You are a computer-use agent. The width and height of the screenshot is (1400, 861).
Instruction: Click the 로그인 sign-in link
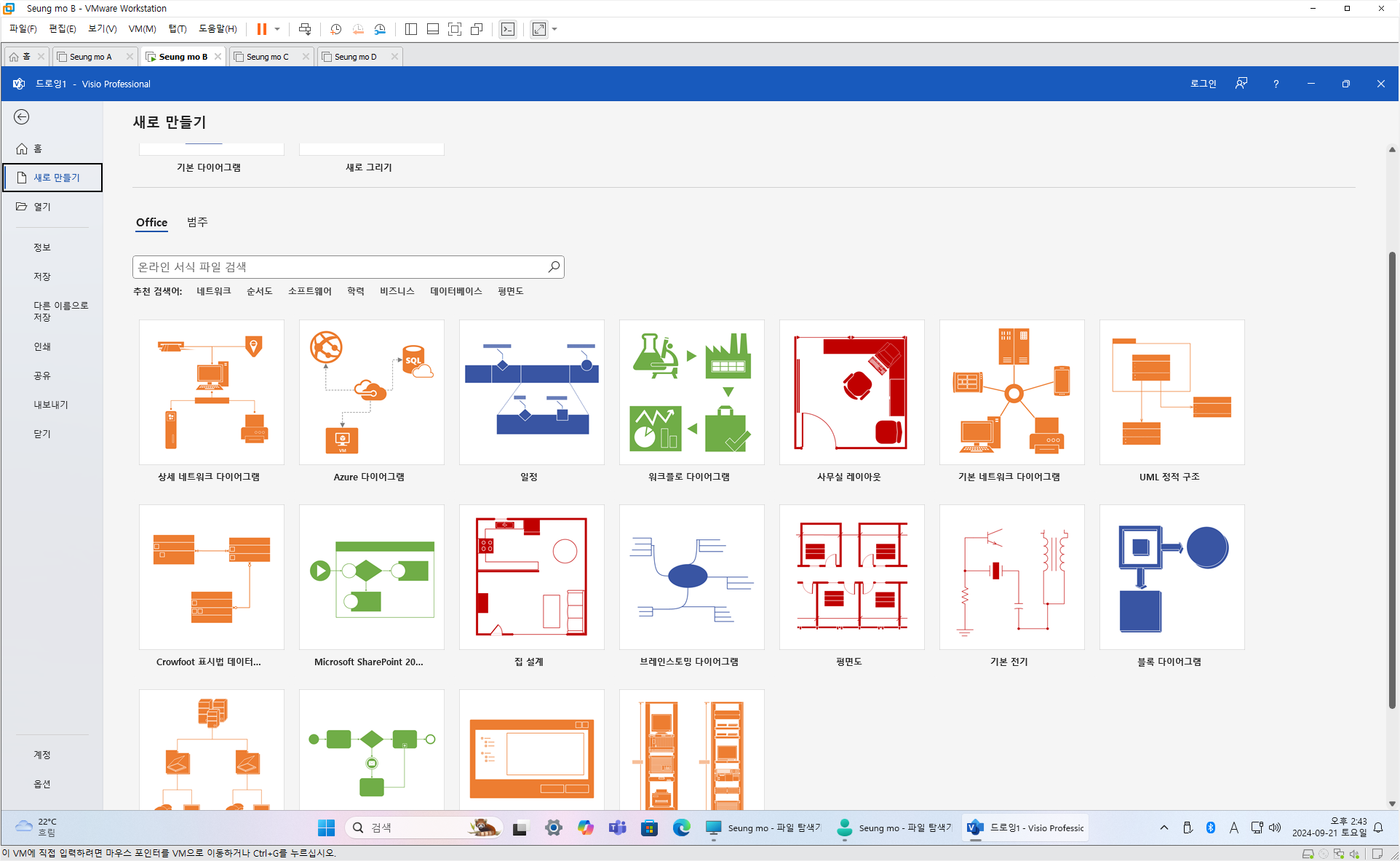point(1203,84)
